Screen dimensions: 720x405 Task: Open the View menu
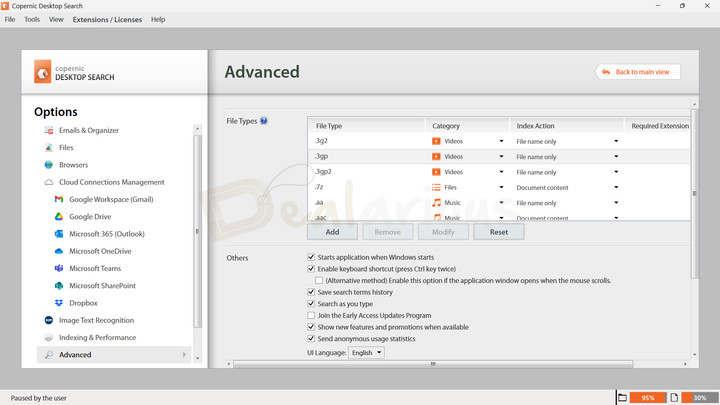(x=56, y=19)
